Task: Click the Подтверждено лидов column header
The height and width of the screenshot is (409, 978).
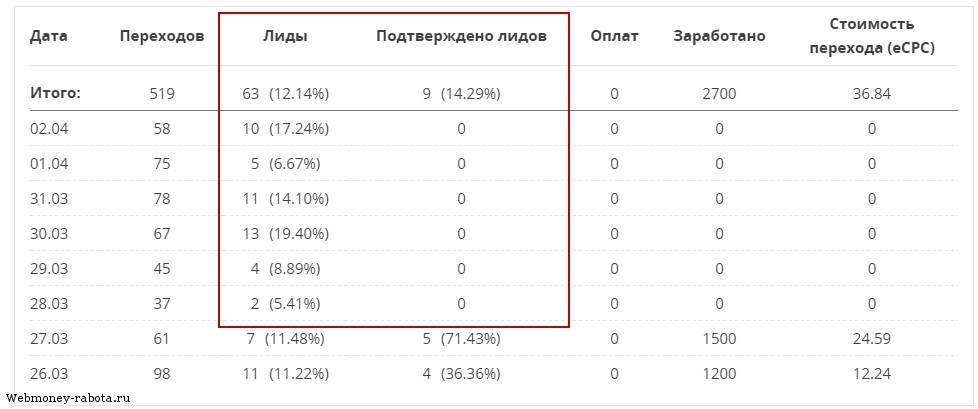Action: tap(462, 36)
